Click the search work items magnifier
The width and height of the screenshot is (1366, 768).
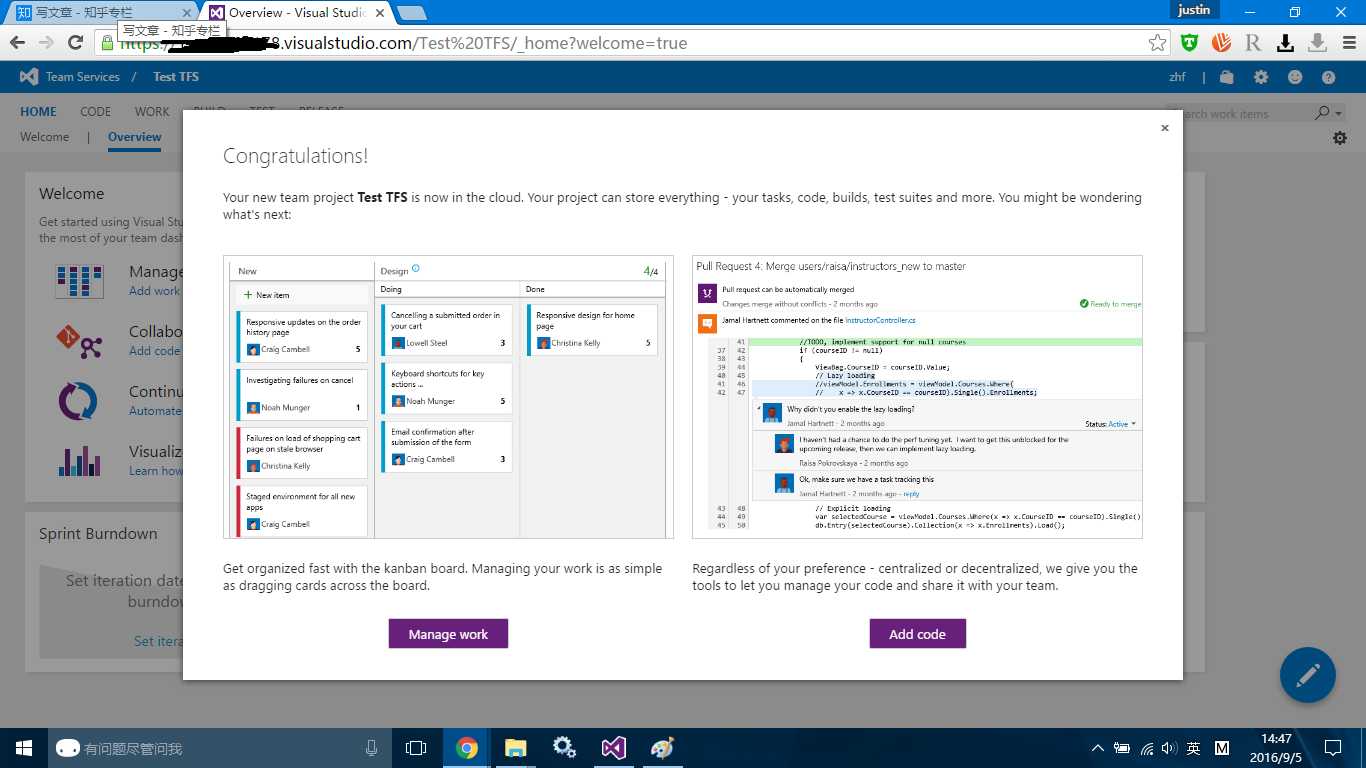coord(1323,113)
